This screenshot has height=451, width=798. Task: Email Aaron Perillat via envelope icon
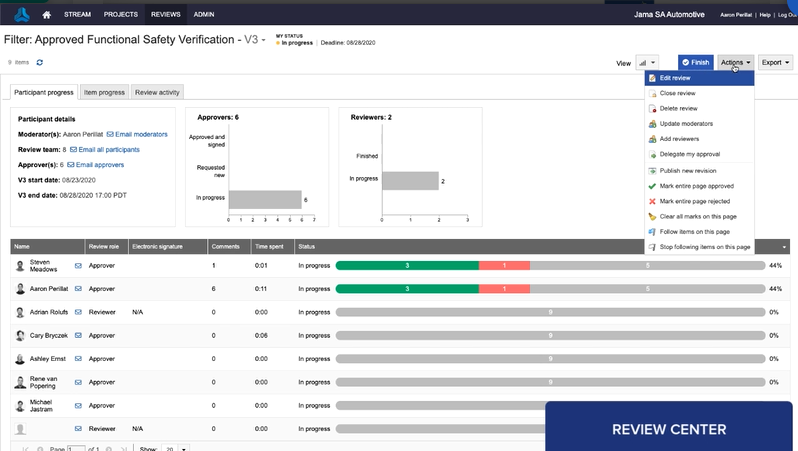click(x=78, y=289)
